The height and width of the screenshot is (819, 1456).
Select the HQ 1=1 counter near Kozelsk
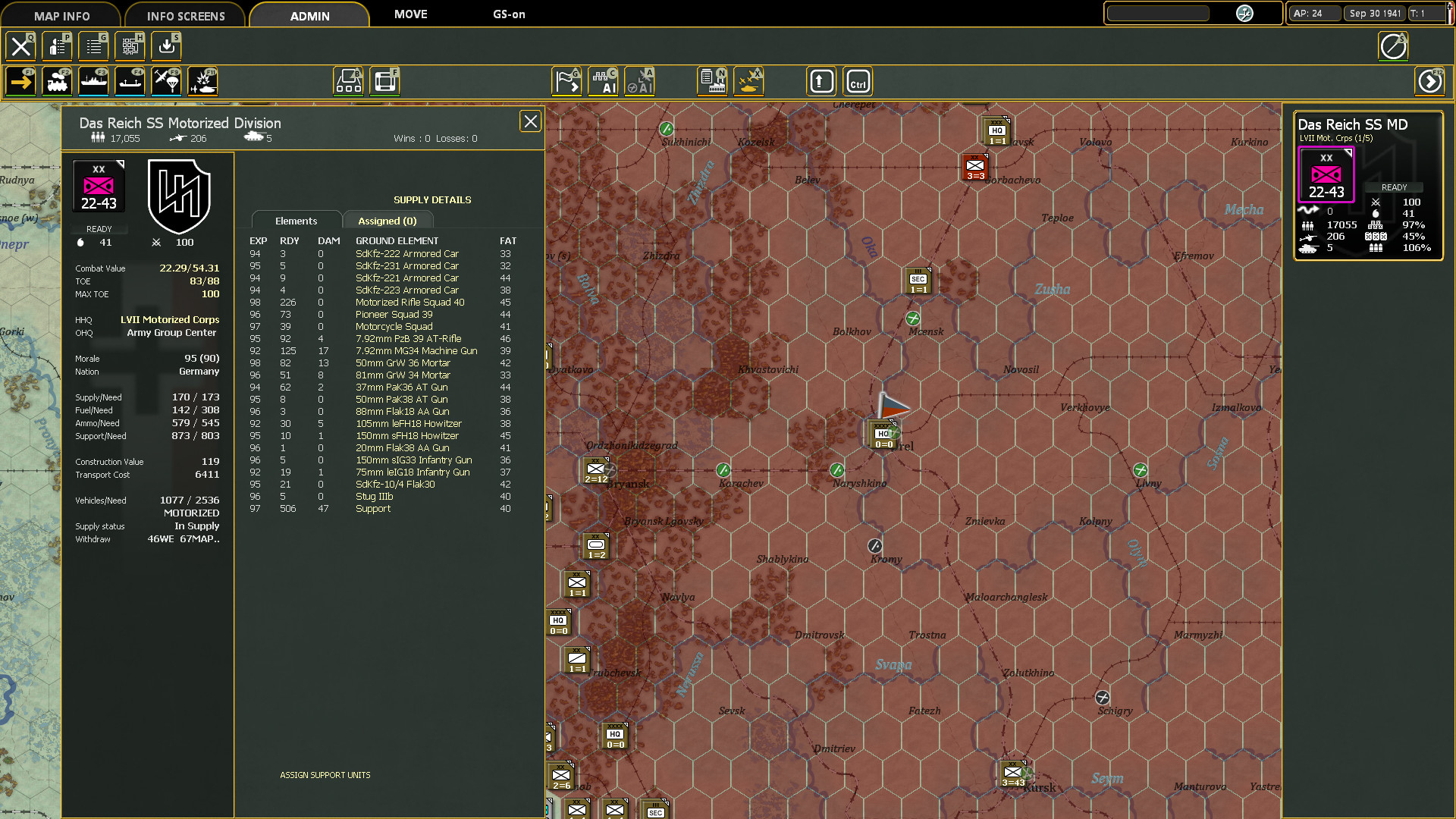tap(996, 131)
